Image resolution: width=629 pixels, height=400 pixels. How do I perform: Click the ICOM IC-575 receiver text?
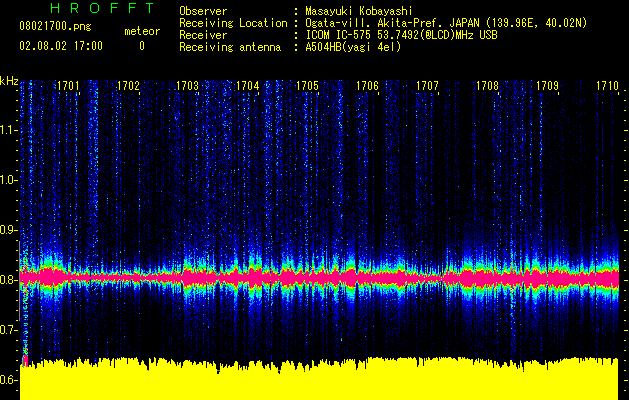click(401, 35)
